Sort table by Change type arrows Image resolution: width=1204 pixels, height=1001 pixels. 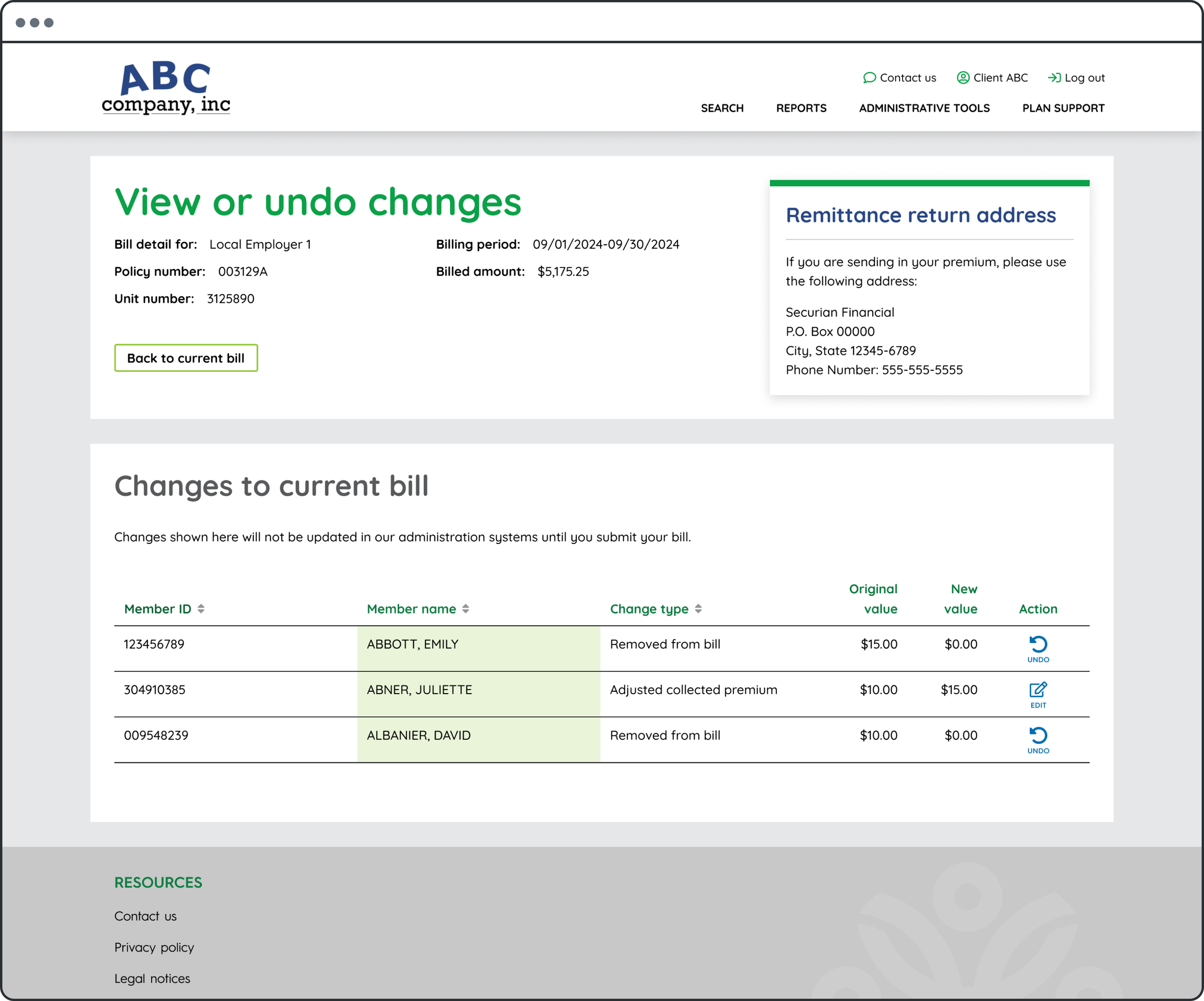pos(698,609)
